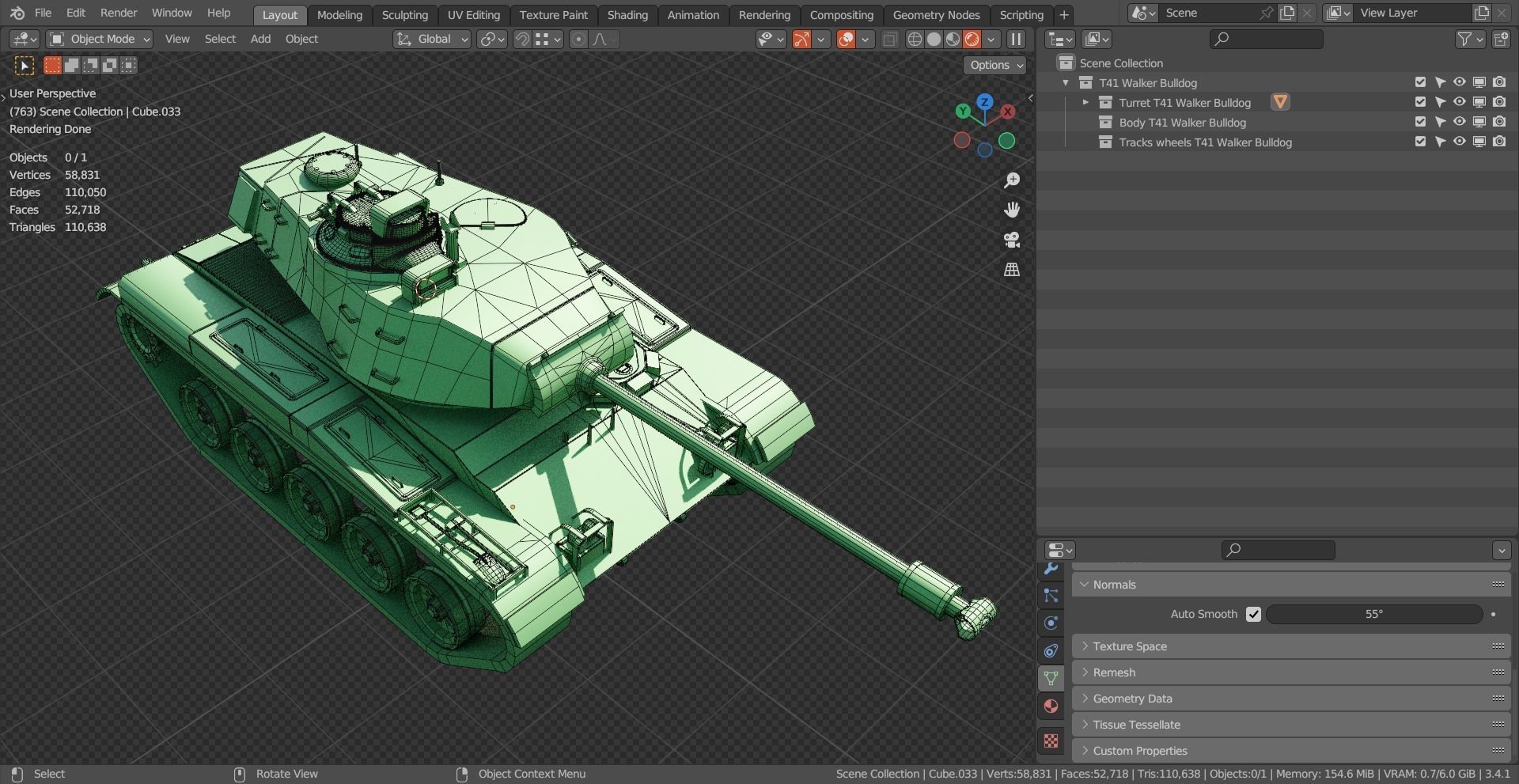Open Object Mode dropdown
The width and height of the screenshot is (1519, 784).
99,40
